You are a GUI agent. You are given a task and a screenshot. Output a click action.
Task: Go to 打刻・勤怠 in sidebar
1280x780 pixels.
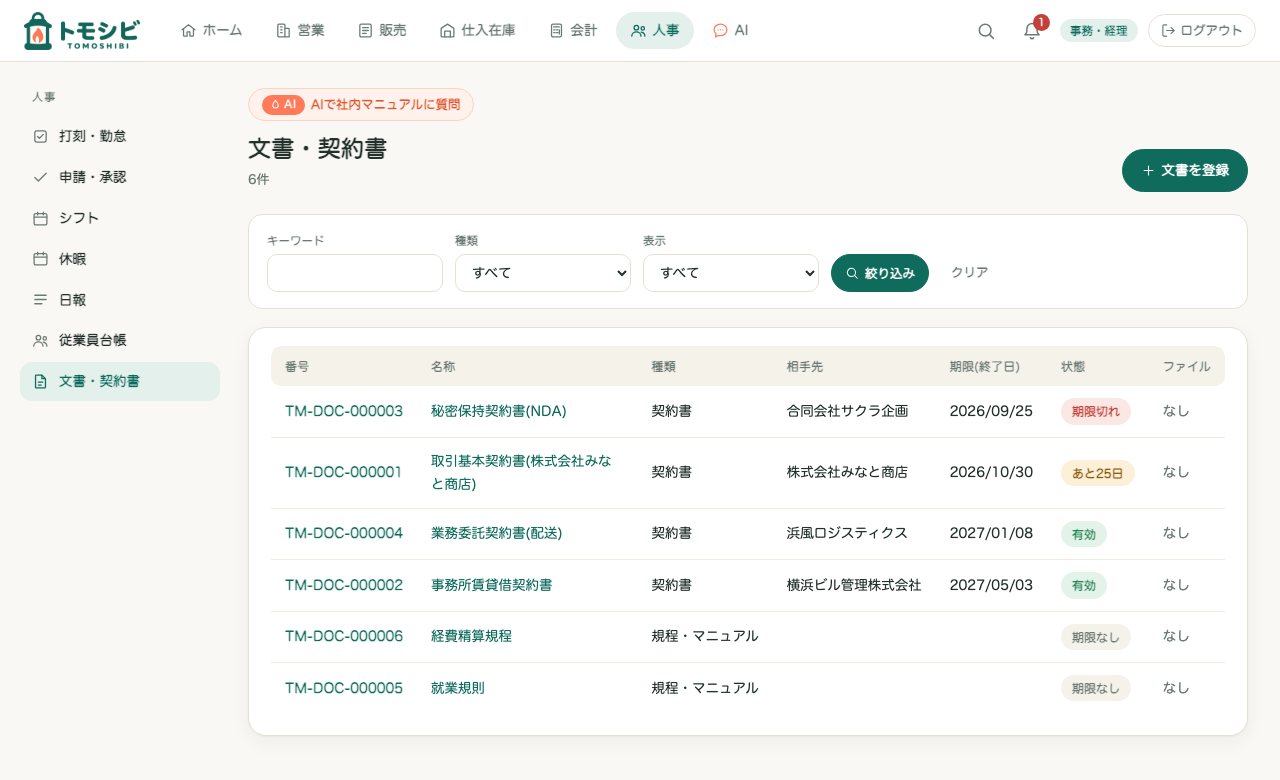point(120,136)
